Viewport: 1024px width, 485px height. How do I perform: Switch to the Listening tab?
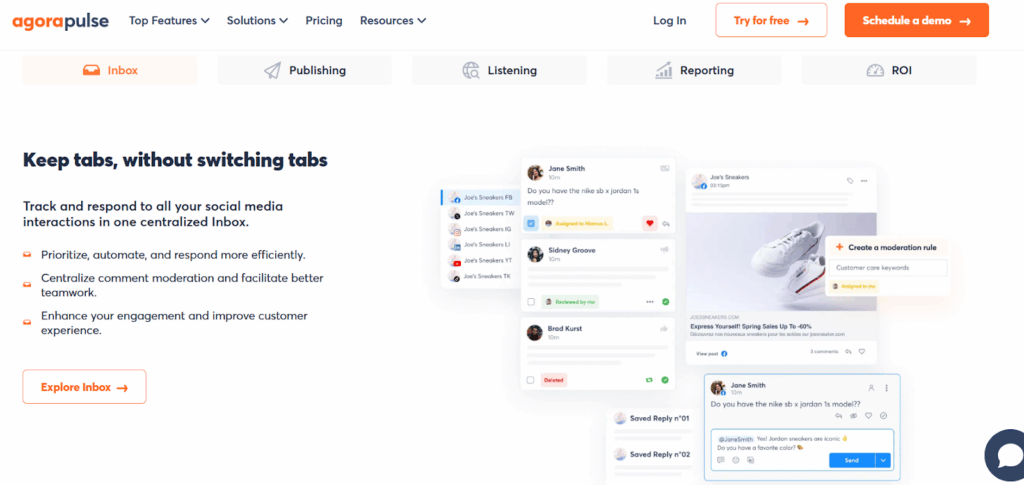point(499,70)
